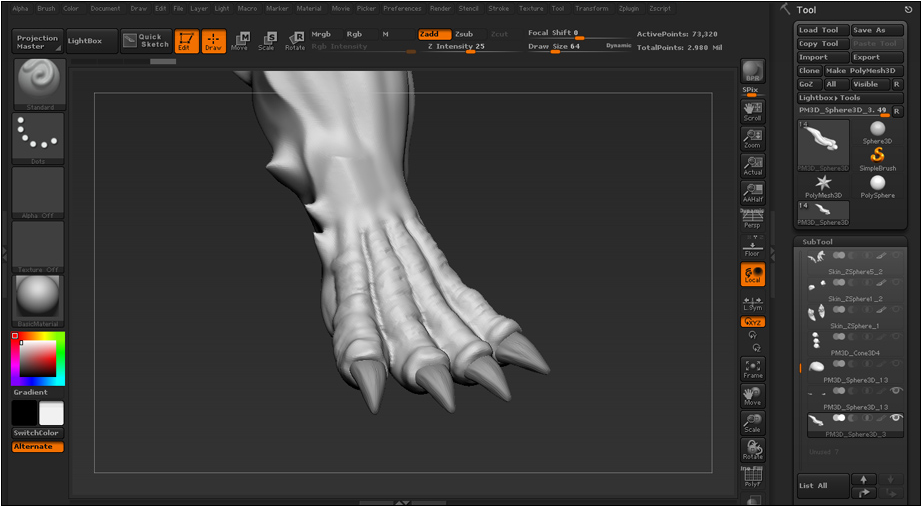Click the Frame view icon
Image resolution: width=922 pixels, height=507 pixels.
tap(752, 369)
